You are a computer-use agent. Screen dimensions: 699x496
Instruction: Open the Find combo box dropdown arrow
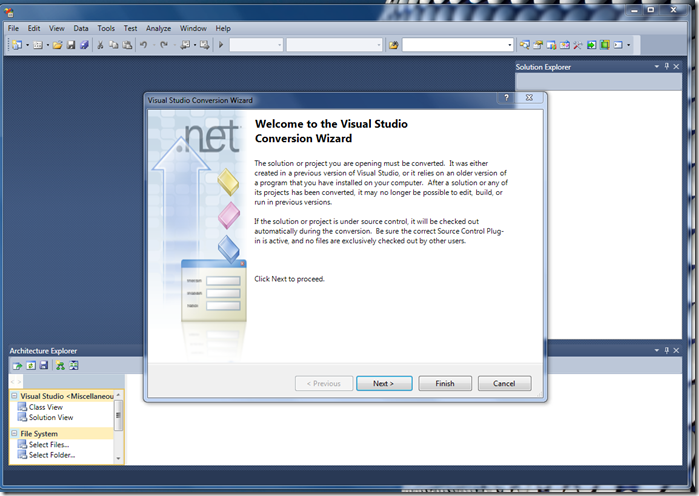coord(510,45)
